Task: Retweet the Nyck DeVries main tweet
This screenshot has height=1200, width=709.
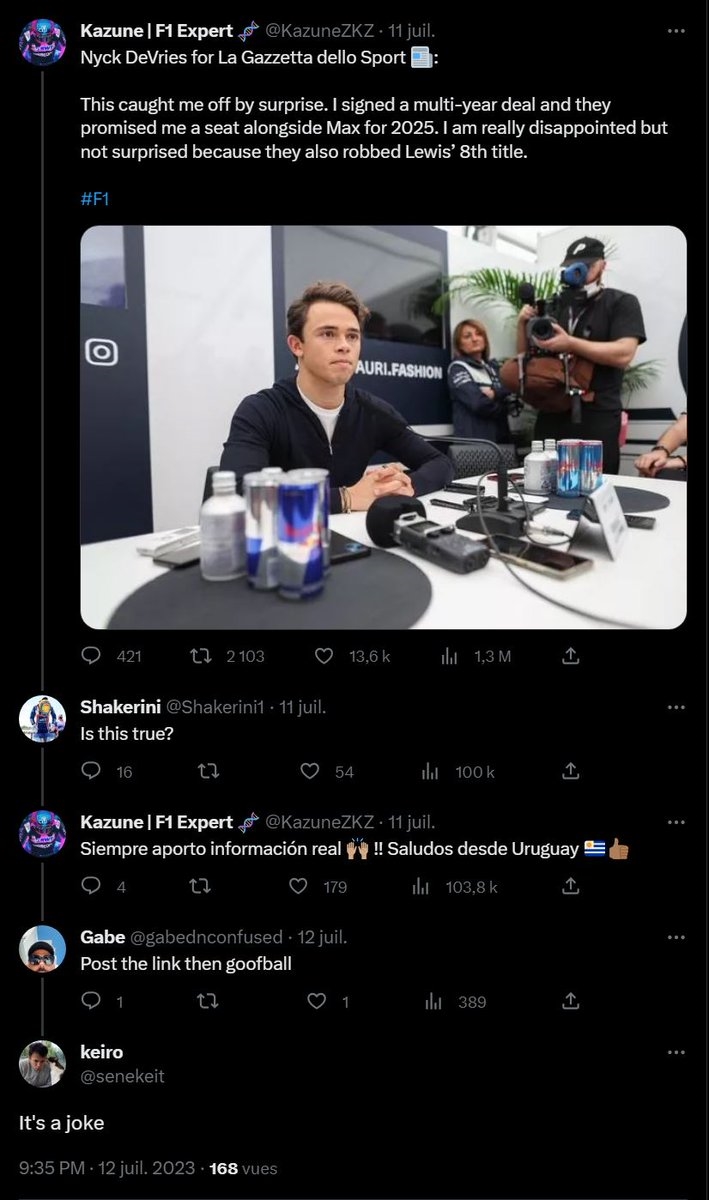Action: click(x=202, y=656)
